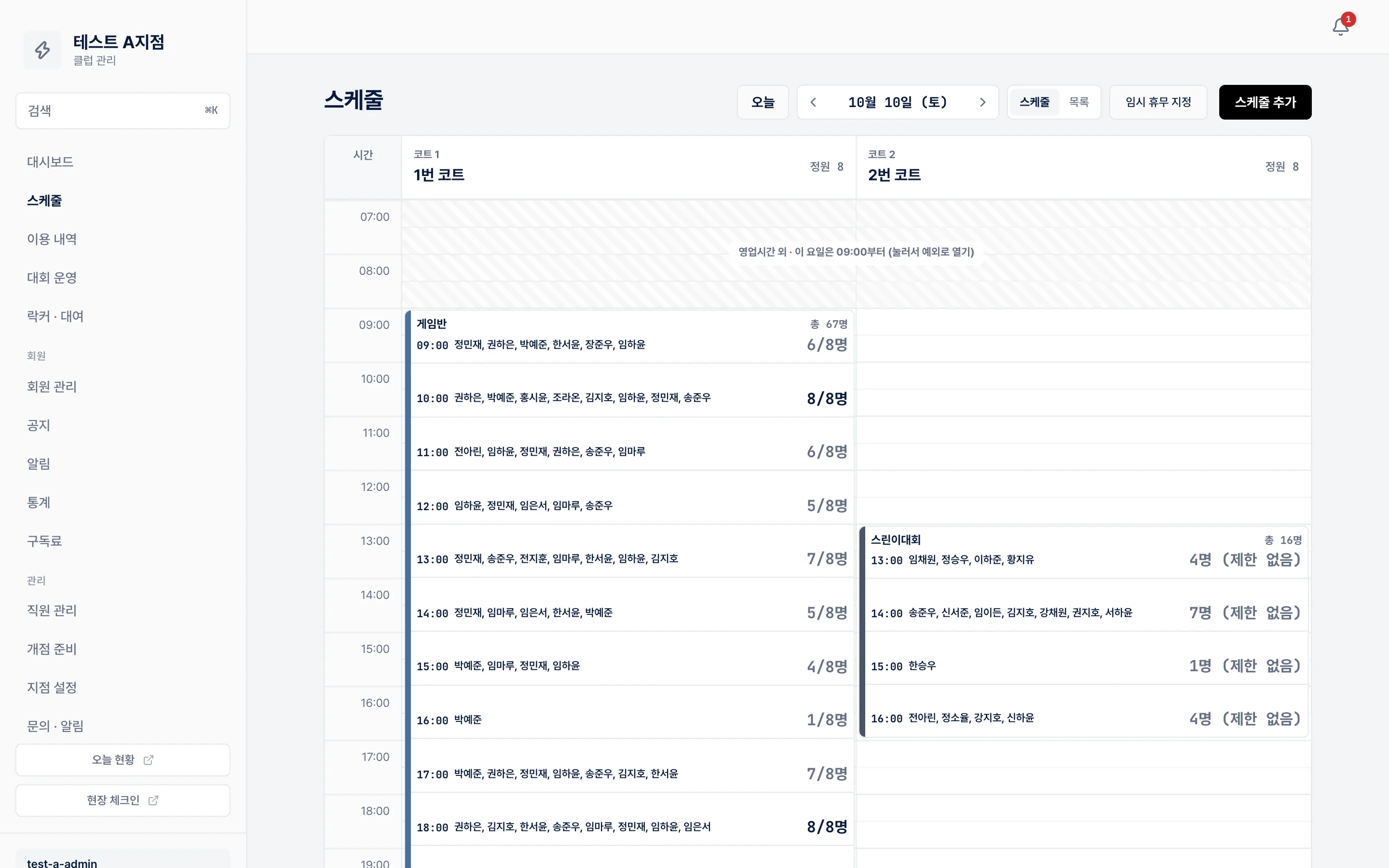Open the 15:00 한승우 session row
Image resolution: width=1389 pixels, height=868 pixels.
coord(1086,658)
